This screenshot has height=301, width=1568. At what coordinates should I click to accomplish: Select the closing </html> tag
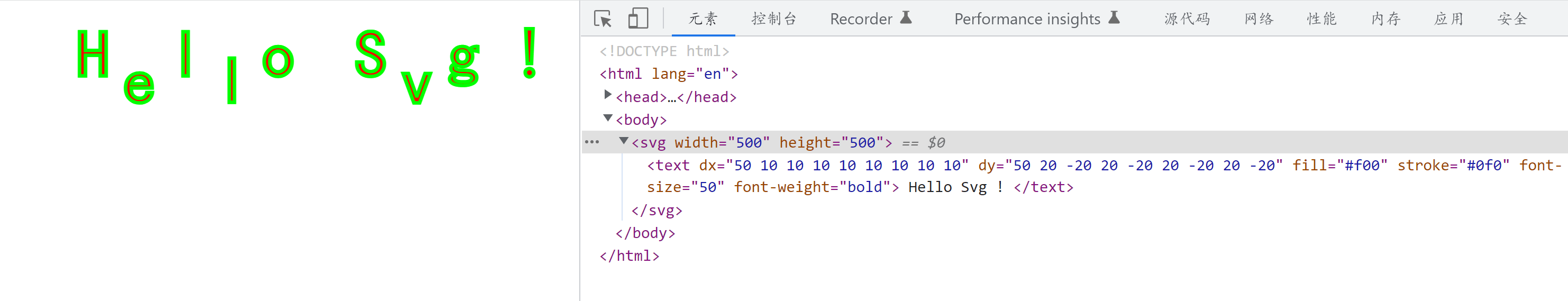tap(630, 256)
